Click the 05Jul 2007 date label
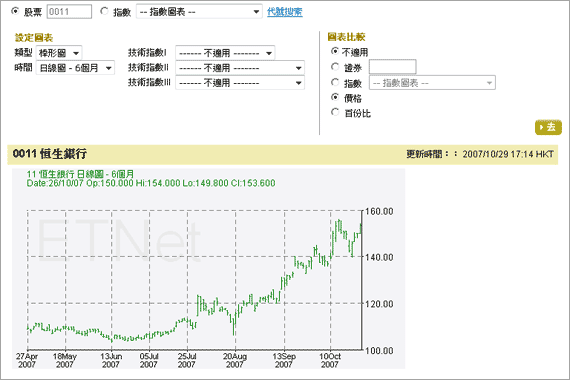The height and width of the screenshot is (380, 570). point(149,360)
